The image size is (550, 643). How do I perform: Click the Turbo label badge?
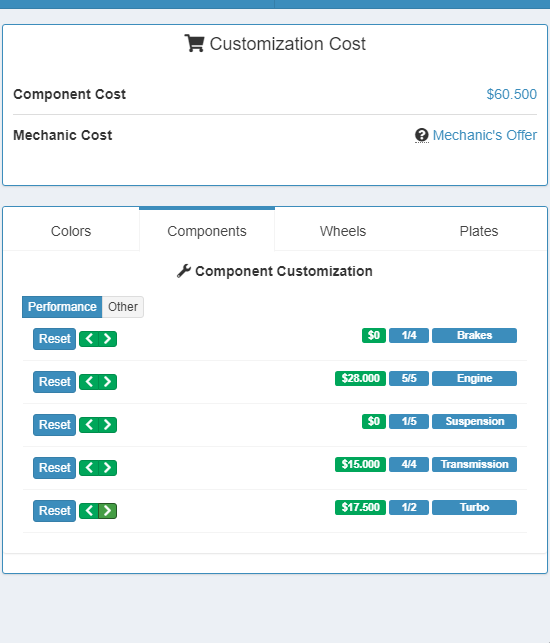pos(474,507)
